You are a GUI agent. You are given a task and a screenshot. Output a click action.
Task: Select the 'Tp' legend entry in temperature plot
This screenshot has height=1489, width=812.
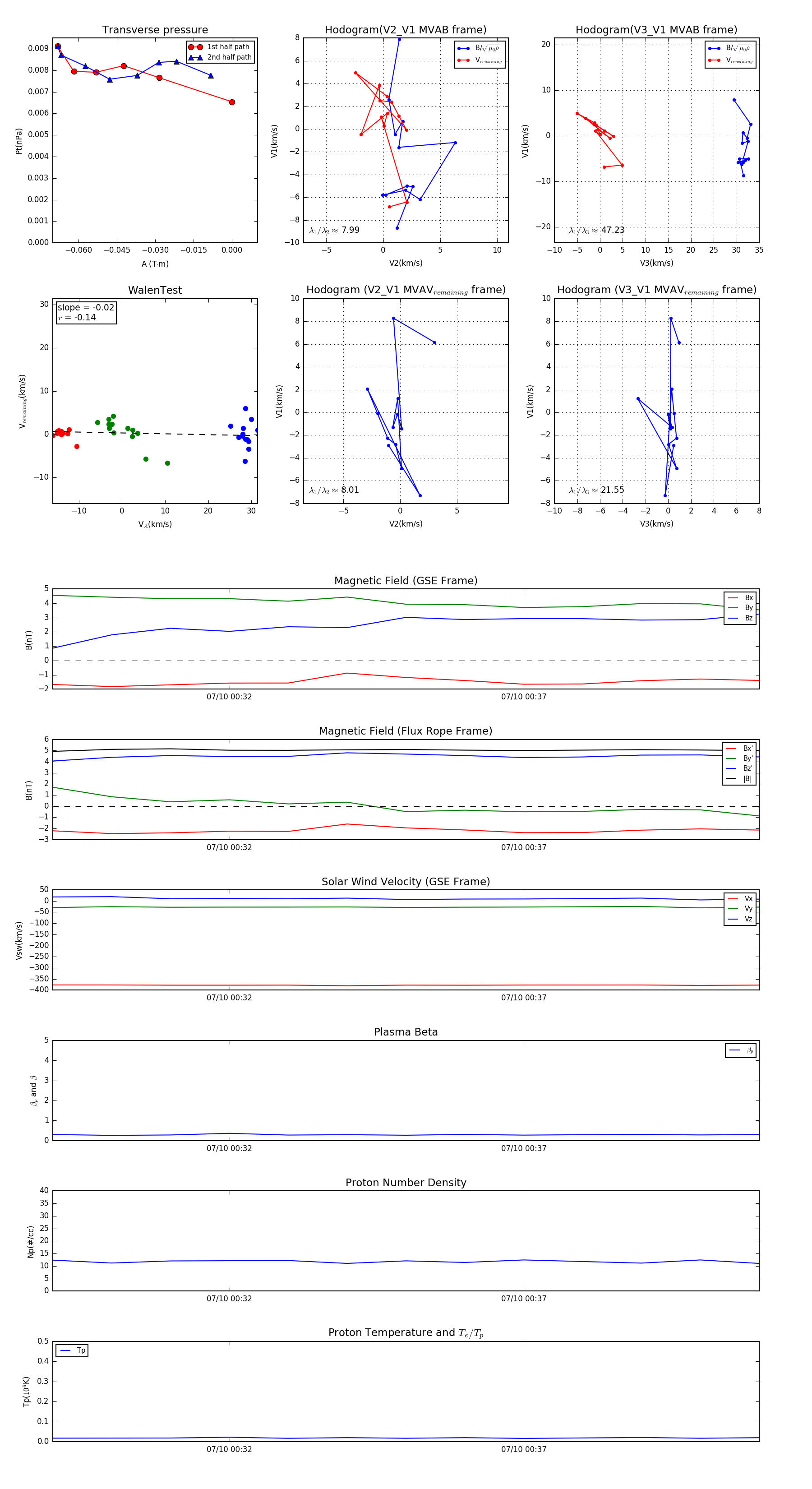(x=72, y=1351)
